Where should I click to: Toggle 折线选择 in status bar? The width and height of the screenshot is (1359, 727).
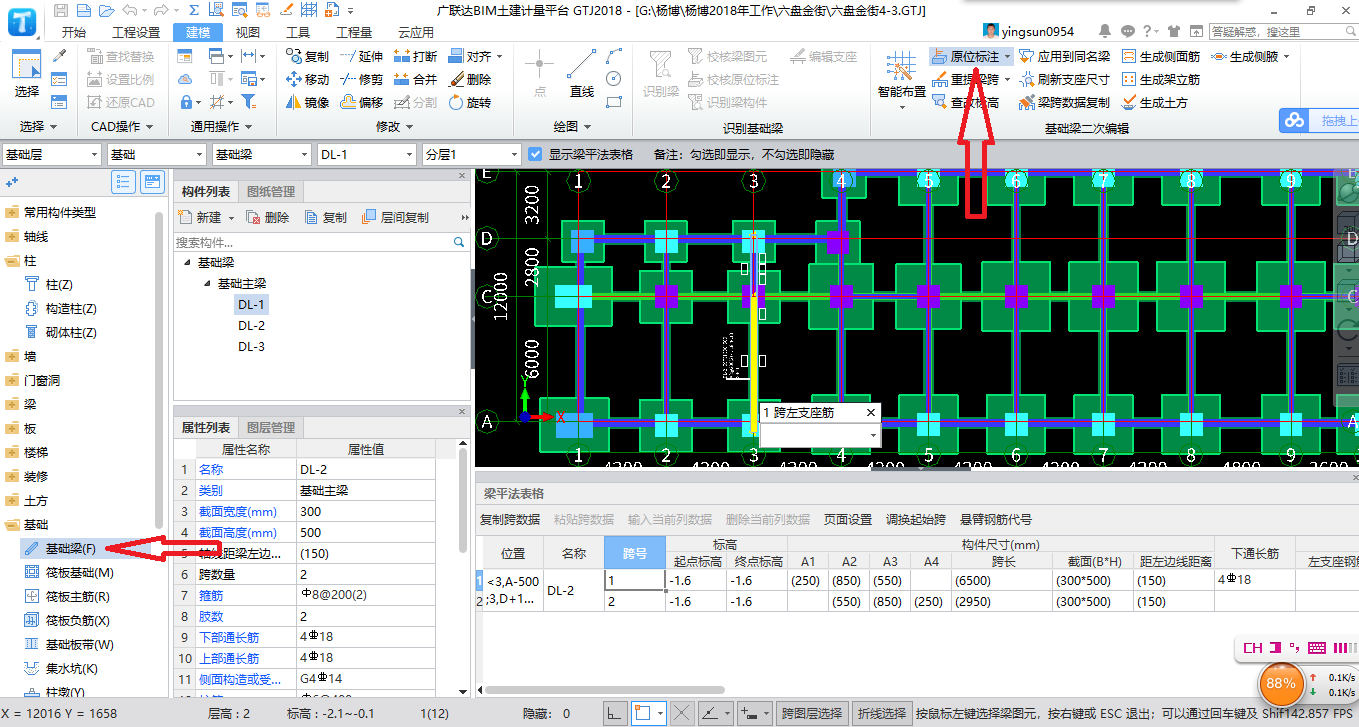coord(881,713)
